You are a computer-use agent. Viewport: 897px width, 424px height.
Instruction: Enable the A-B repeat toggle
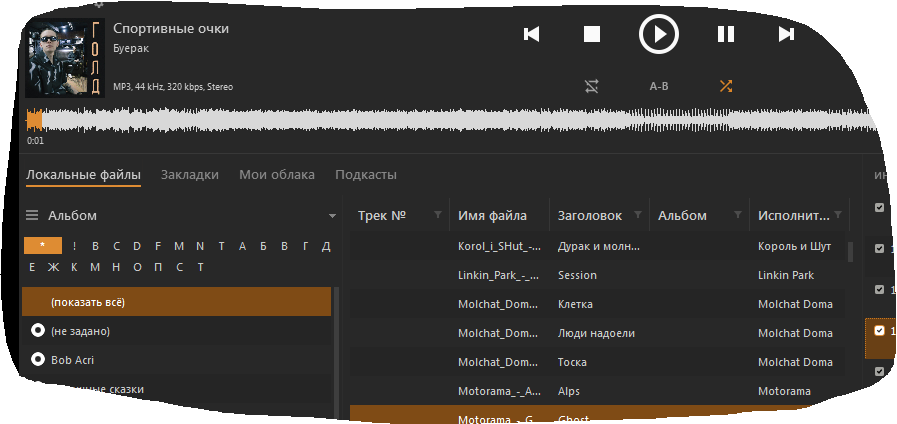659,86
